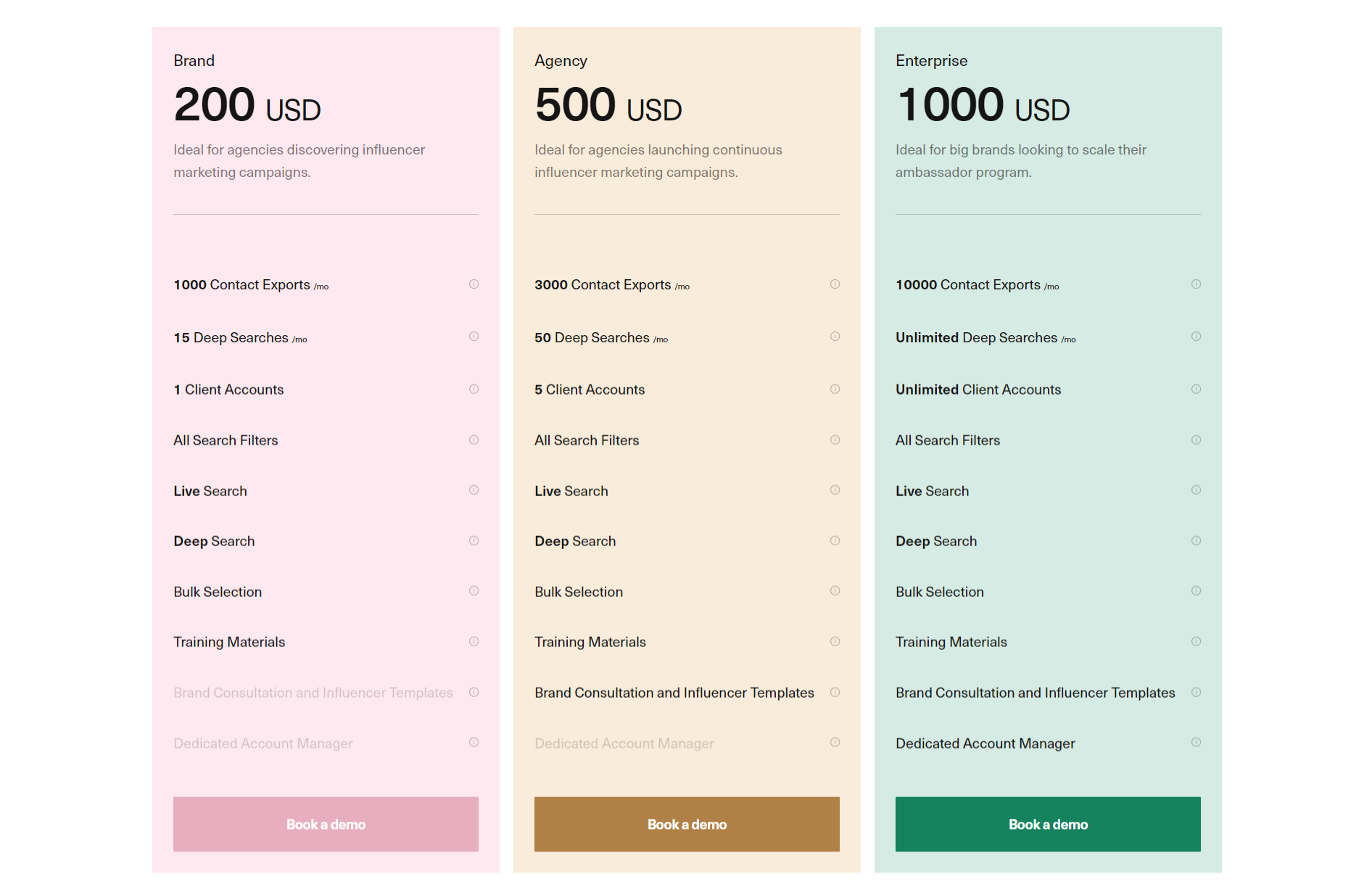Click info icon for 1000 Contact Exports

tap(474, 284)
